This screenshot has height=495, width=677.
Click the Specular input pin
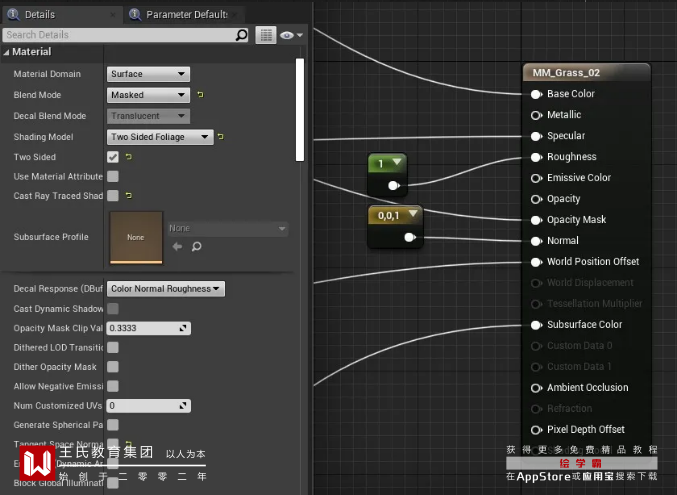536,136
